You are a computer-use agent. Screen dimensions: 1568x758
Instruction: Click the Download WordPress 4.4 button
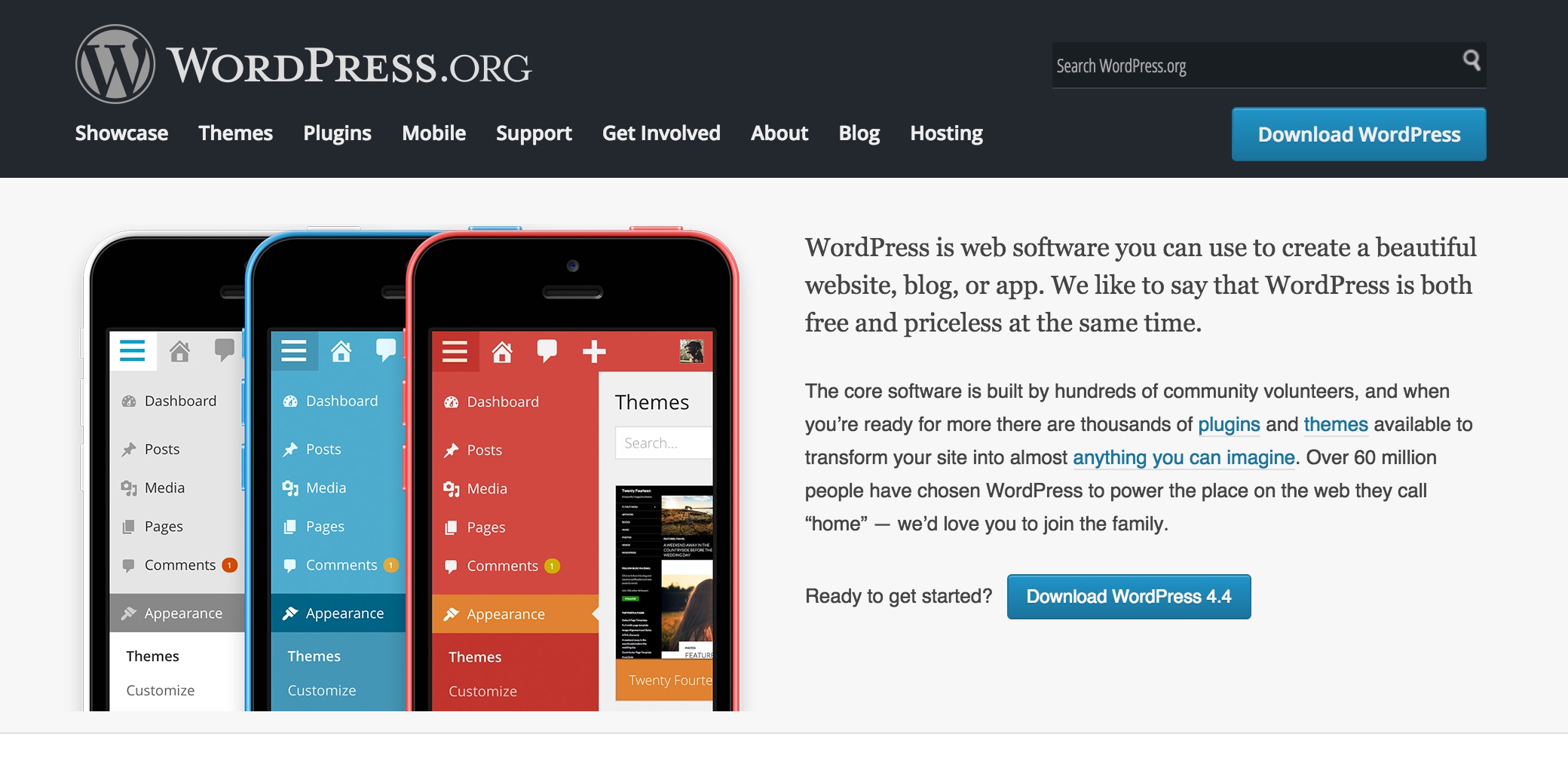tap(1129, 597)
